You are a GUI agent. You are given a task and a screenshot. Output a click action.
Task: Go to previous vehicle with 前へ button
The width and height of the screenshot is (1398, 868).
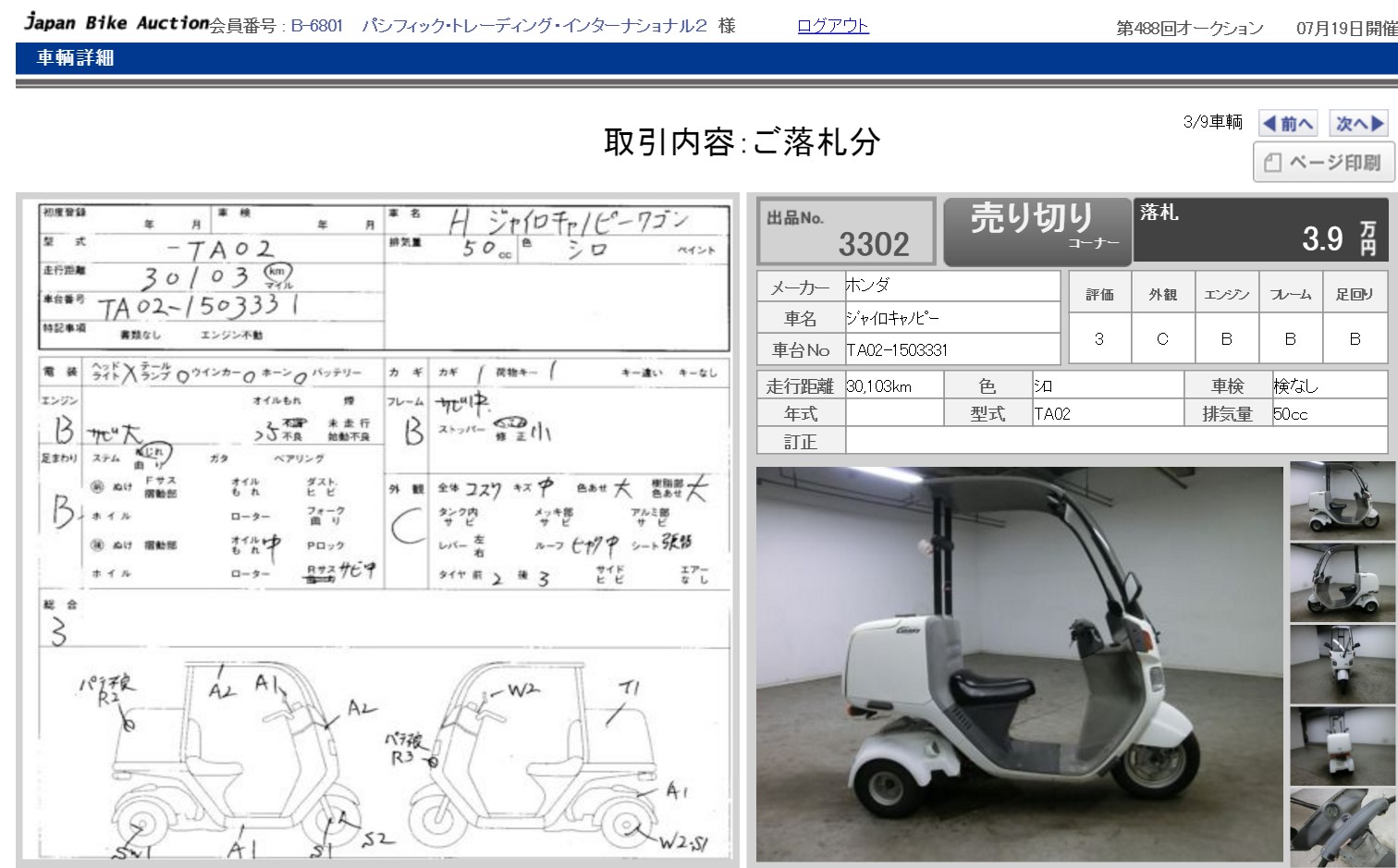pos(1288,123)
